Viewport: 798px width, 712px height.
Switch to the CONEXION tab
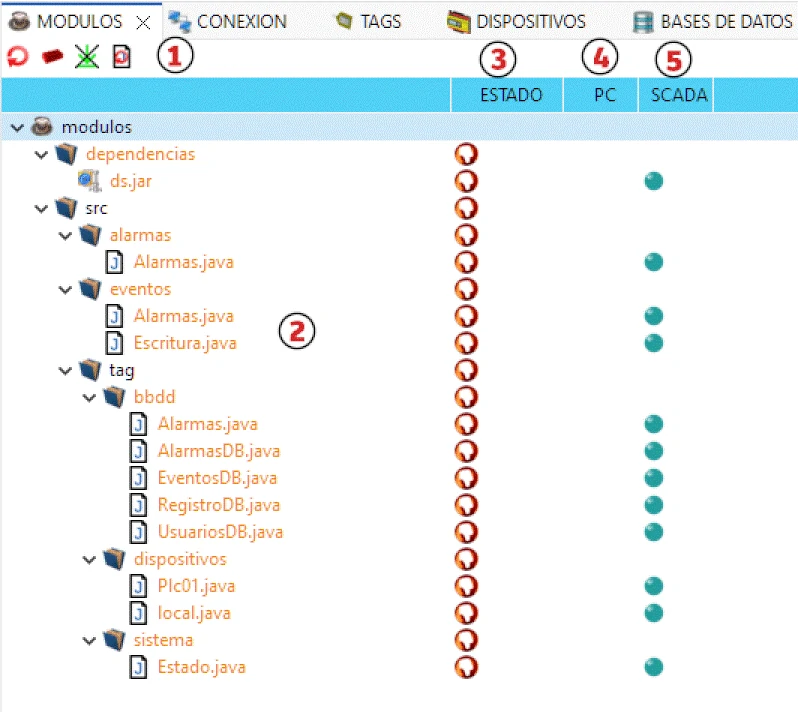click(228, 20)
